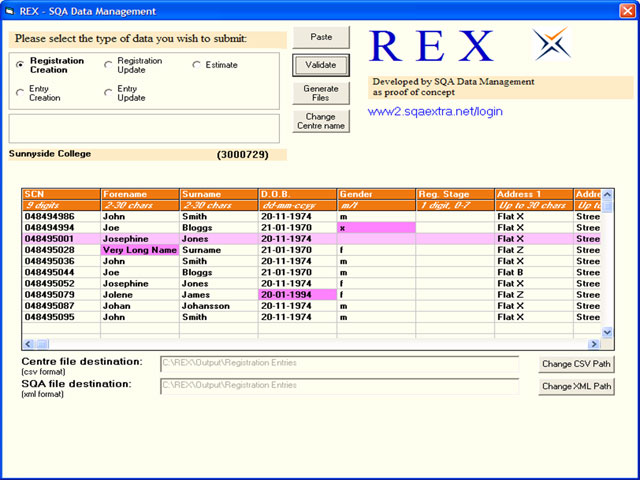The image size is (640, 480).
Task: Click the empty message box under data types
Action: click(144, 129)
